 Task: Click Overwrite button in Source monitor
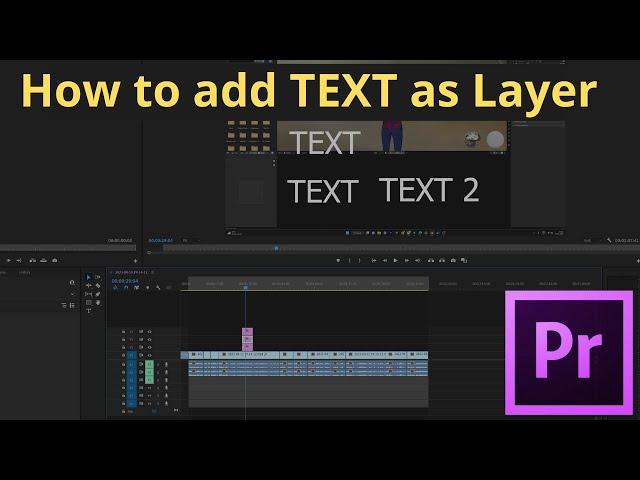point(44,260)
